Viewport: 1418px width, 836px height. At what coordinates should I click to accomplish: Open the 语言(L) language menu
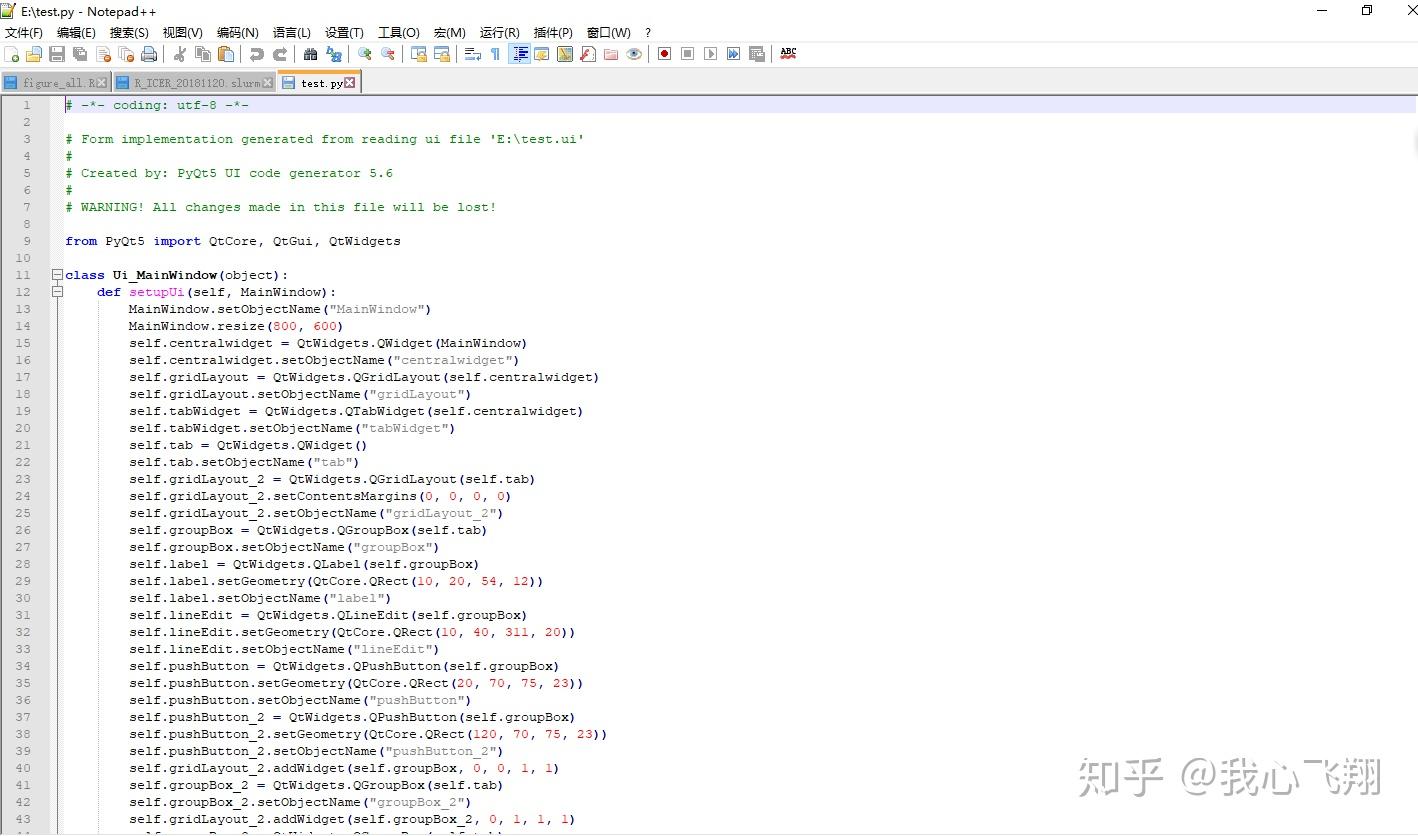[291, 32]
